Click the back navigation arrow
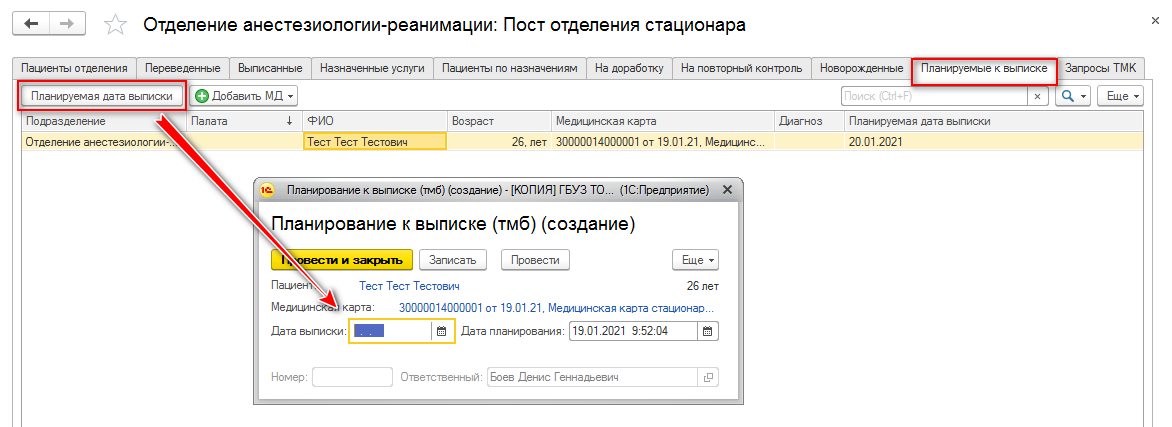The image size is (1172, 427). [x=31, y=23]
